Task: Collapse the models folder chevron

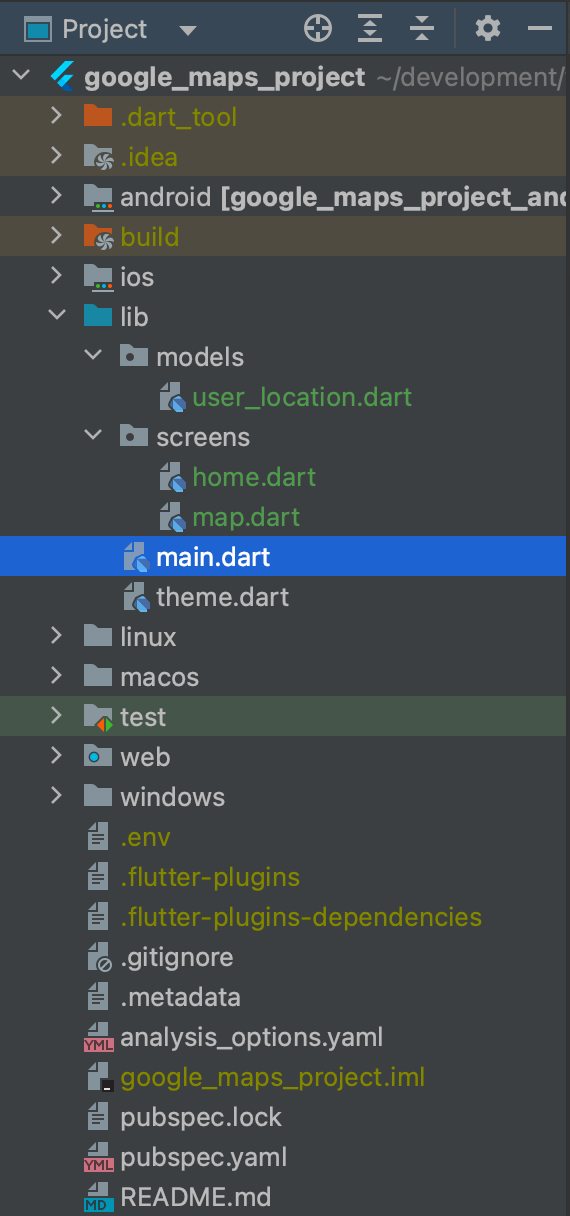Action: point(93,357)
